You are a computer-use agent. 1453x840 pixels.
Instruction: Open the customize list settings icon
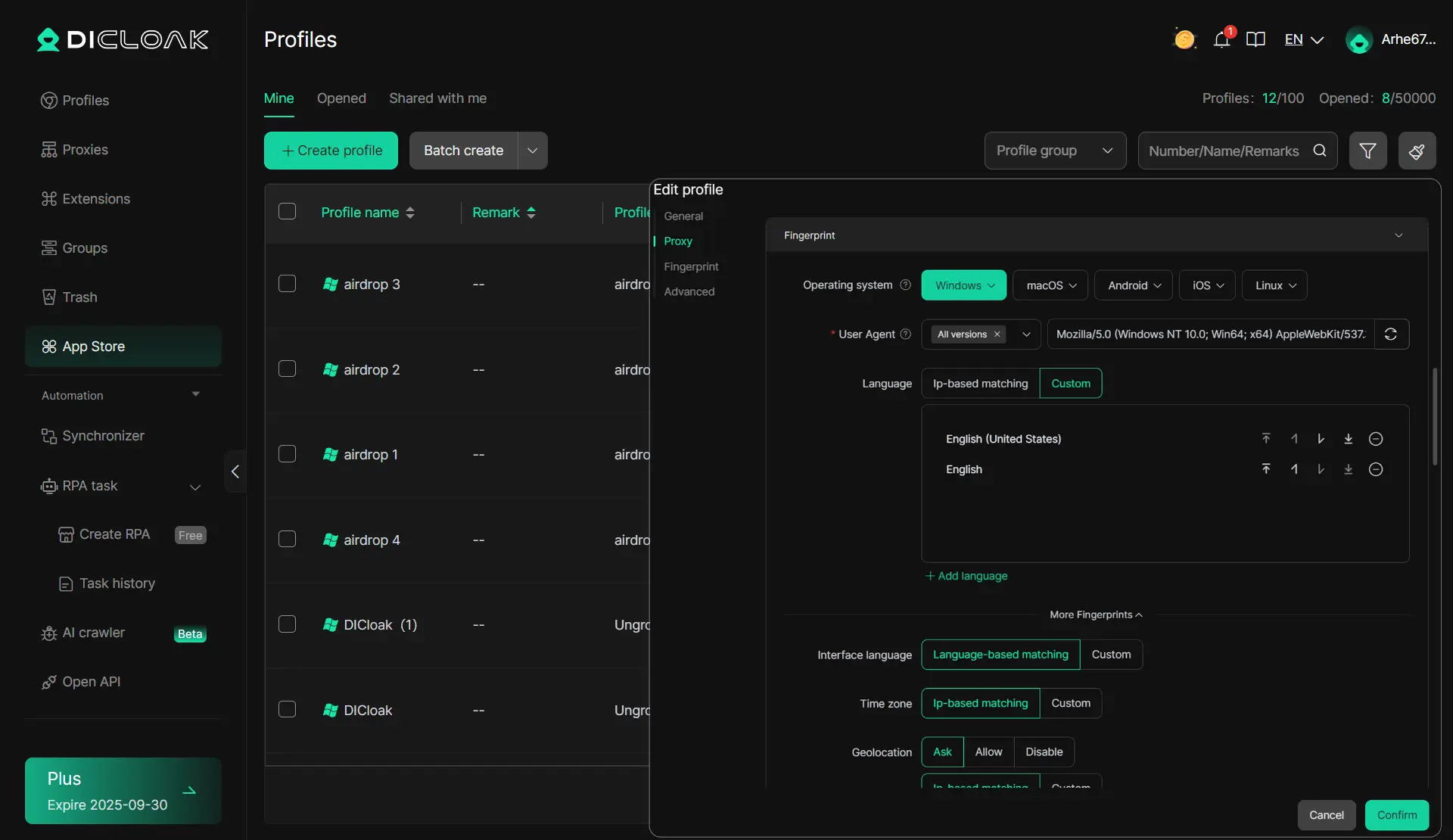pyautogui.click(x=1417, y=151)
